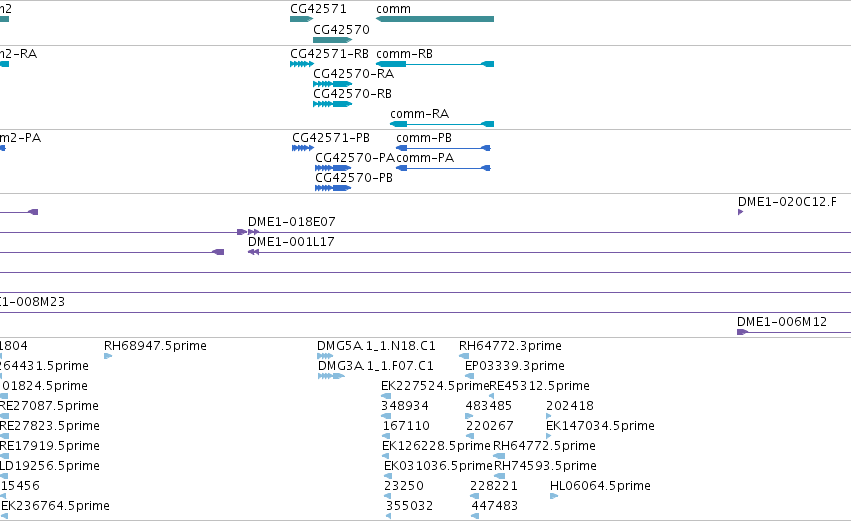This screenshot has height=521, width=851.
Task: Click the DMG5A.1_1.N18.C1 EST label
Action: 376,346
